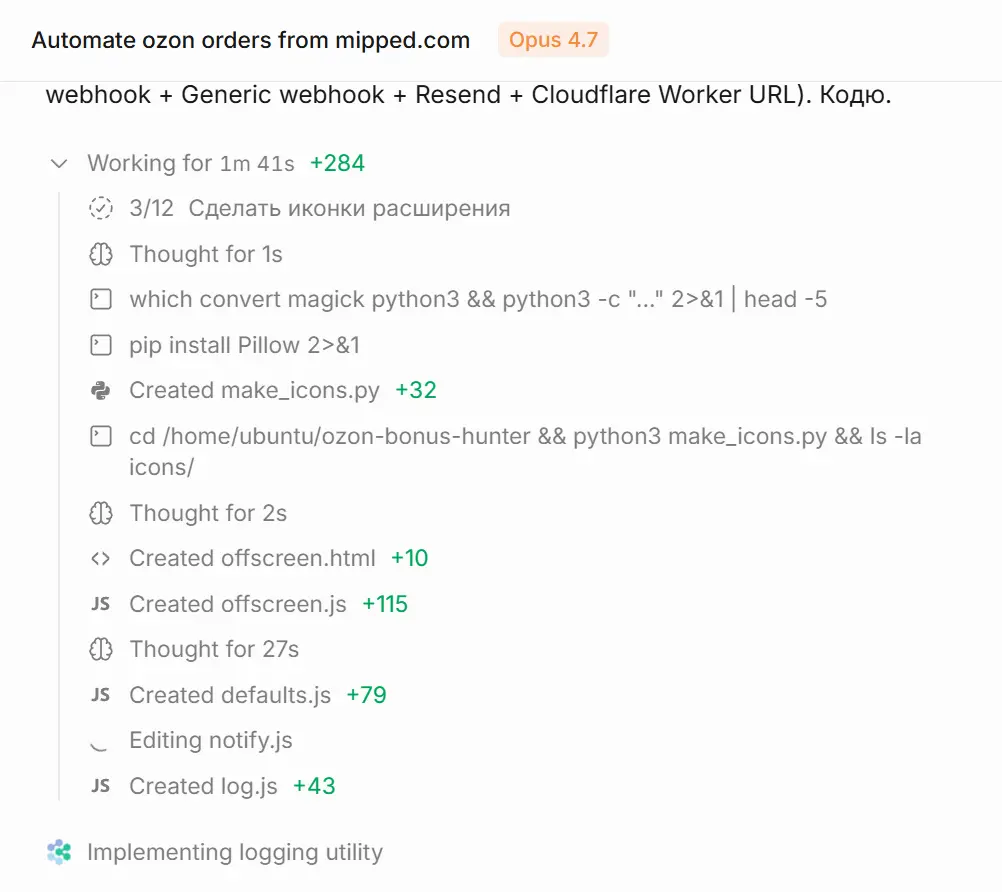The height and width of the screenshot is (892, 1002).
Task: Click the HTML code icon beside offscreen.html
Action: (101, 558)
